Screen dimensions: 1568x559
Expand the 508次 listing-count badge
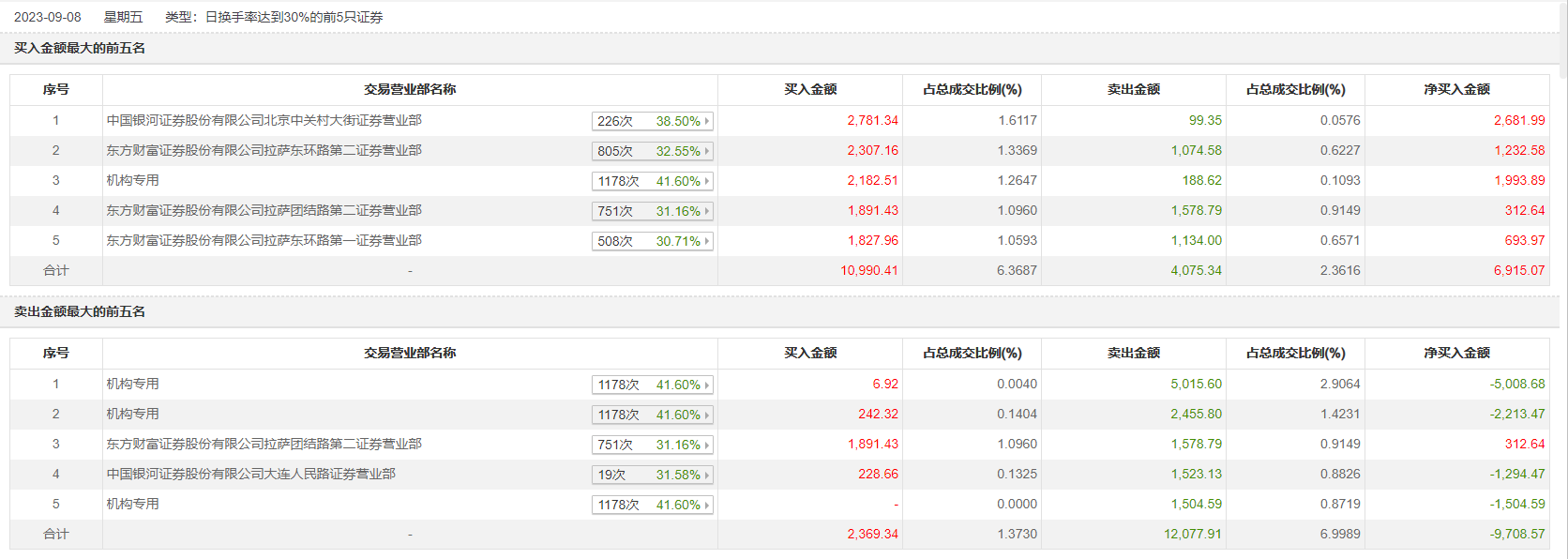[x=615, y=241]
